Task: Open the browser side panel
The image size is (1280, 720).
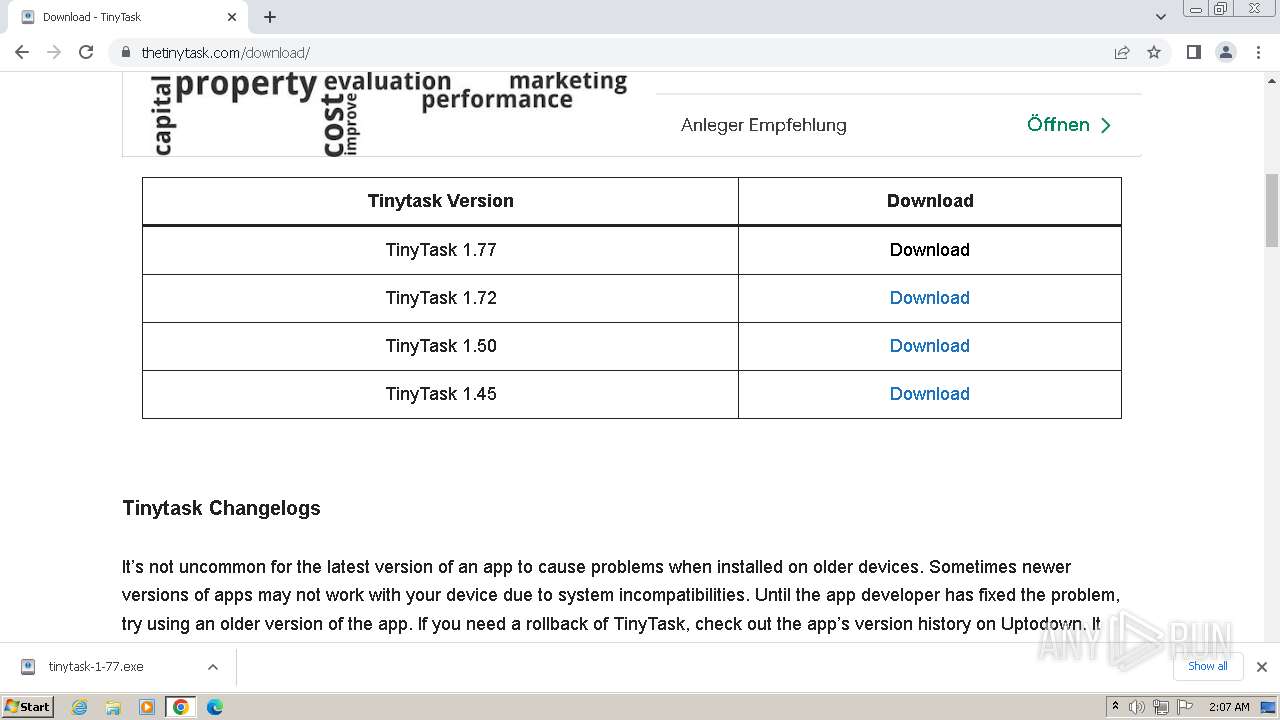Action: (1193, 52)
